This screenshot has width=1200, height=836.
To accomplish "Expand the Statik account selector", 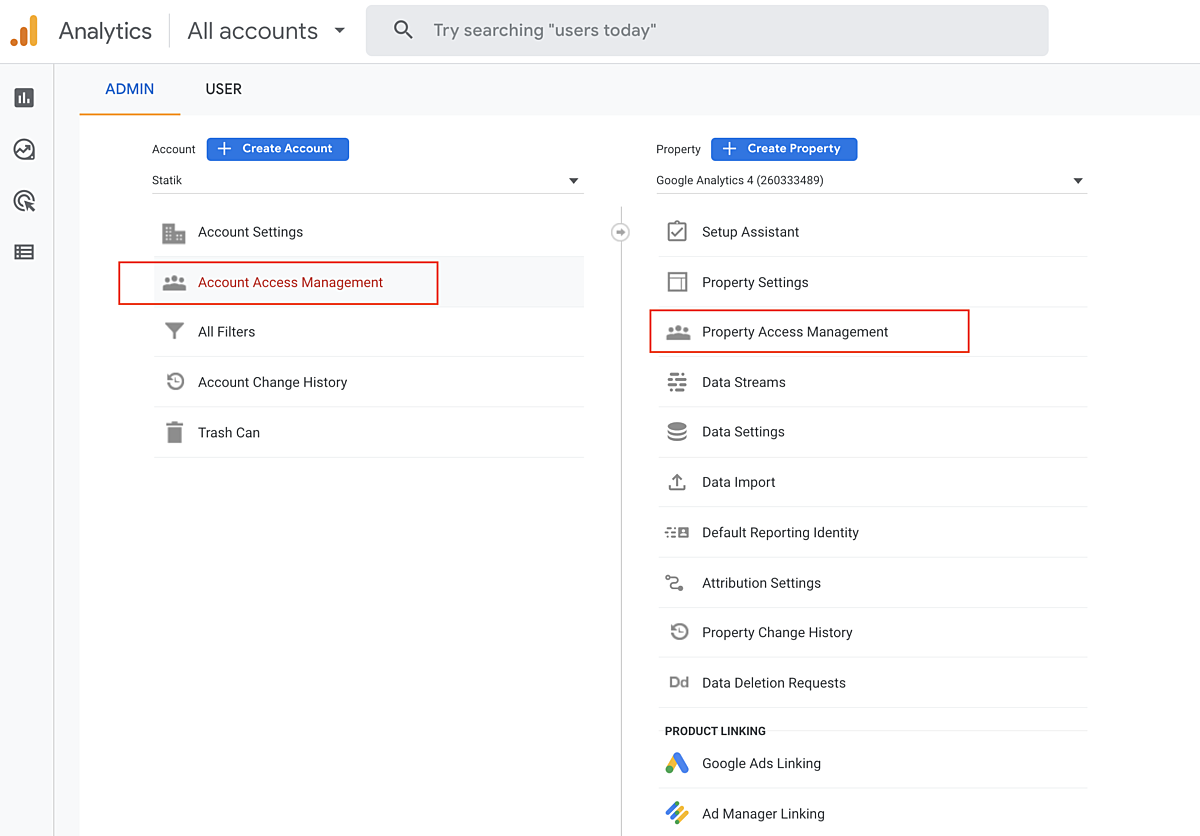I will (366, 181).
